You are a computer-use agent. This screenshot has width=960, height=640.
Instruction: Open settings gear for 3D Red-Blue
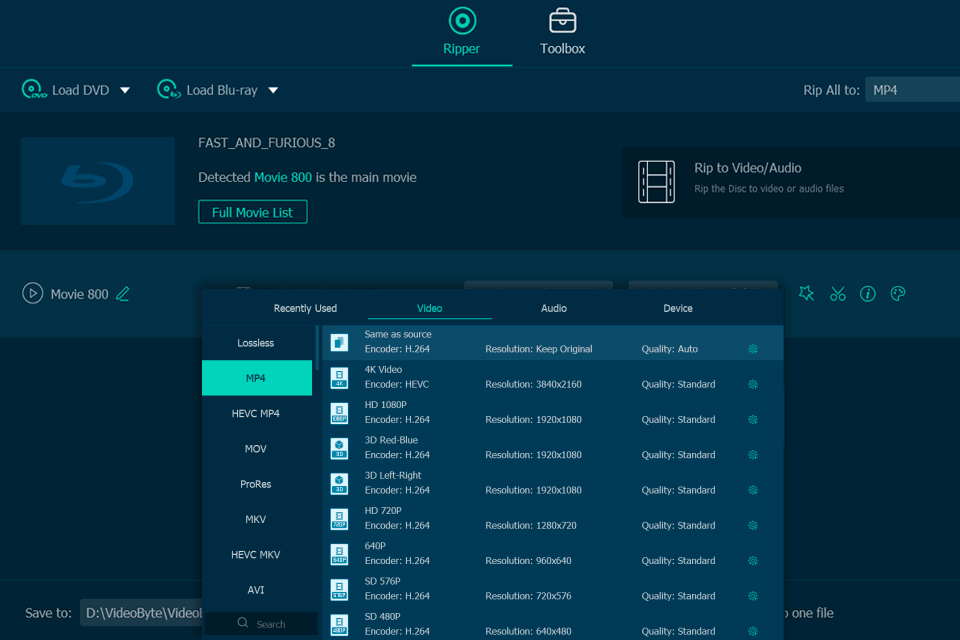[x=753, y=455]
